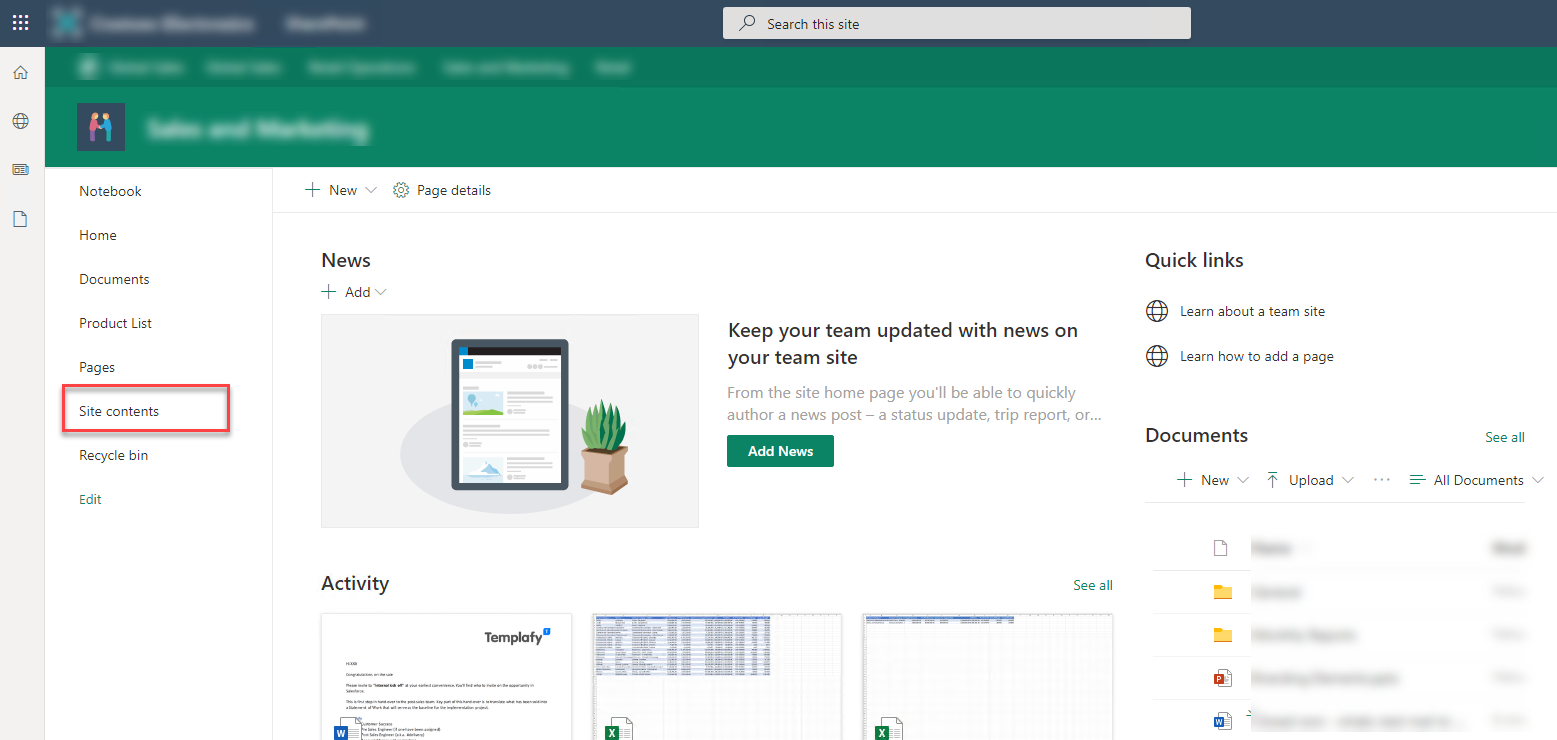
Task: Click the Home icon in left rail
Action: click(x=20, y=72)
